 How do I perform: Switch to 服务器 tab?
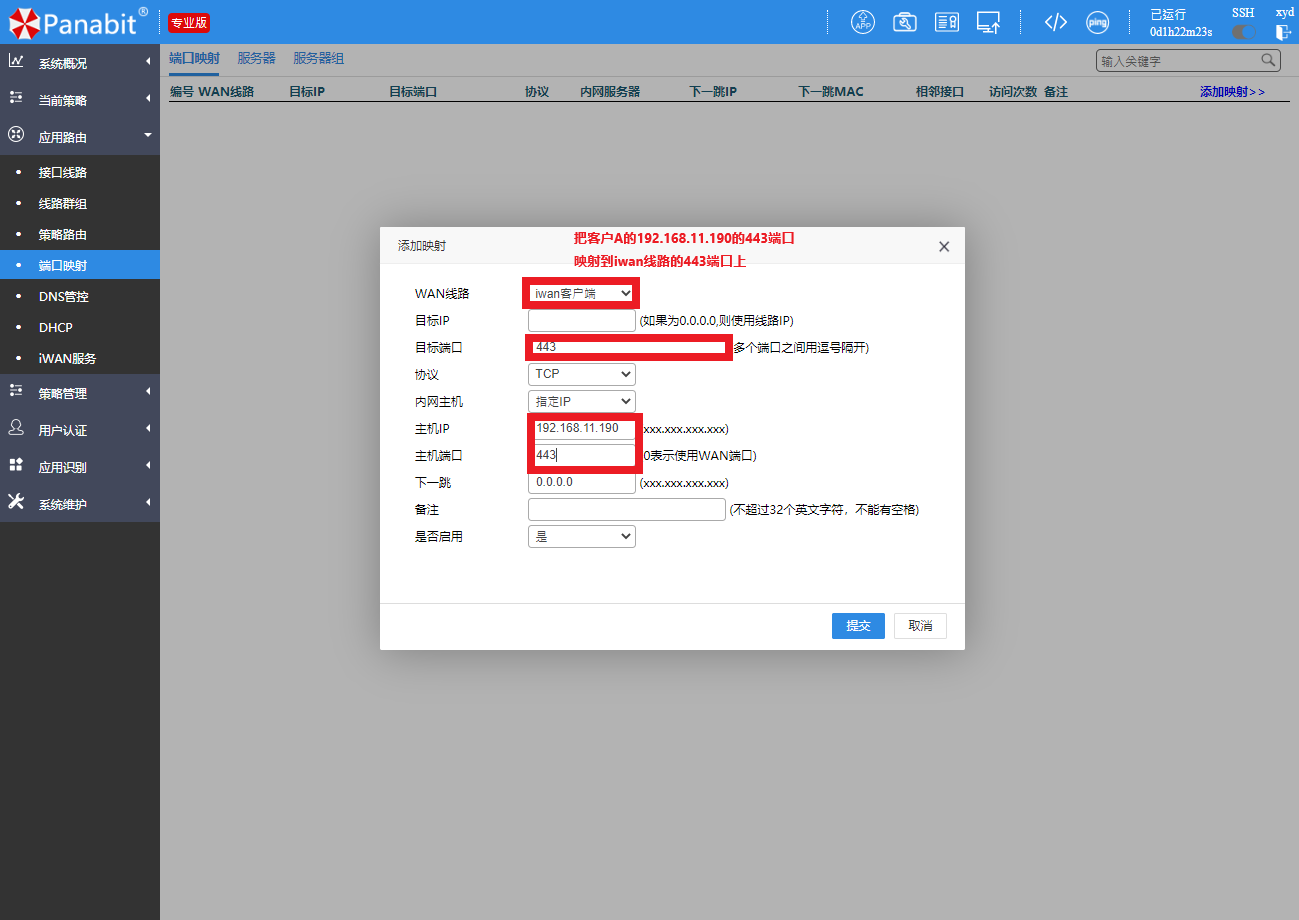click(x=256, y=59)
